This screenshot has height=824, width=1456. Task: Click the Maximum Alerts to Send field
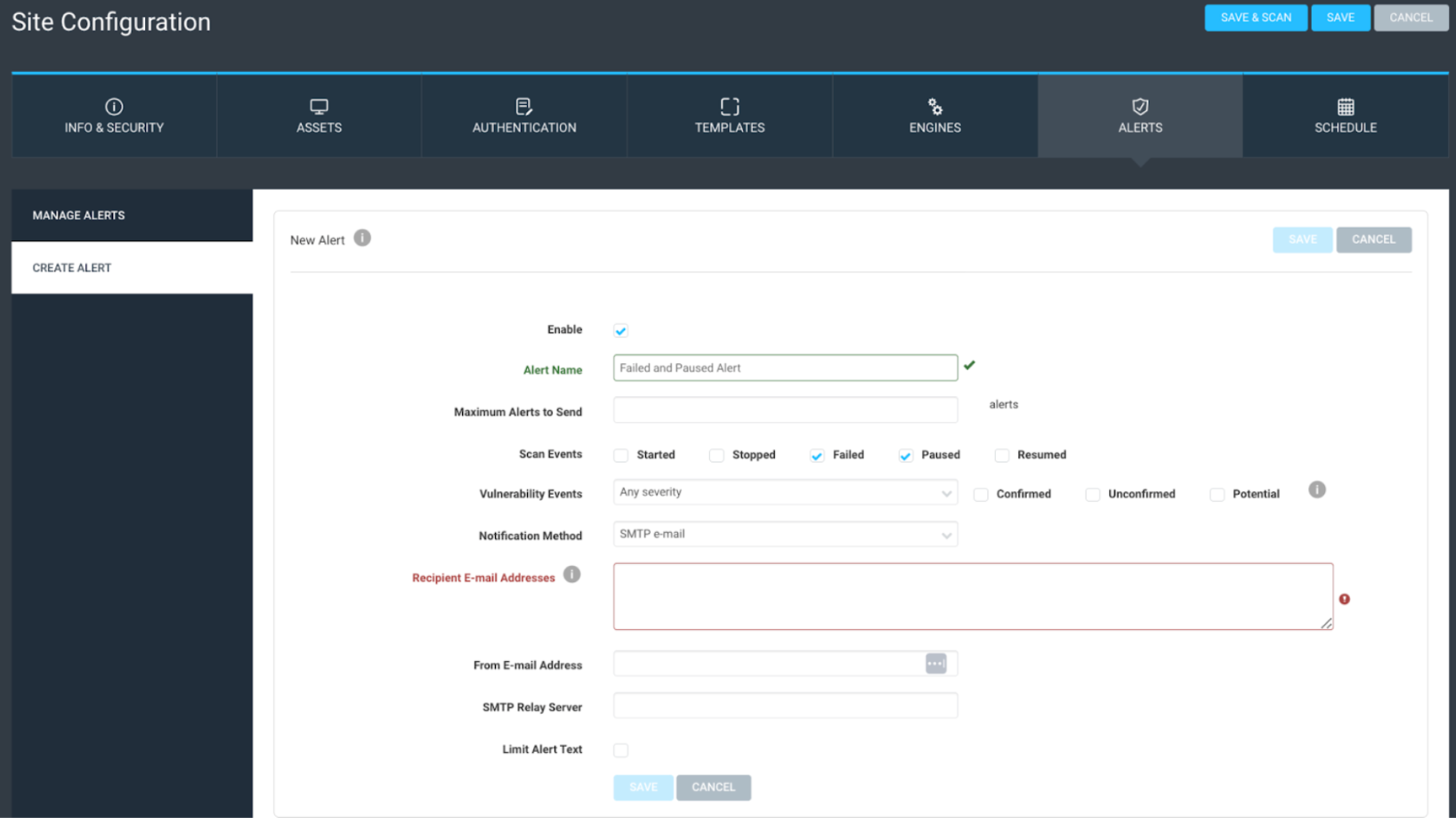(x=785, y=410)
